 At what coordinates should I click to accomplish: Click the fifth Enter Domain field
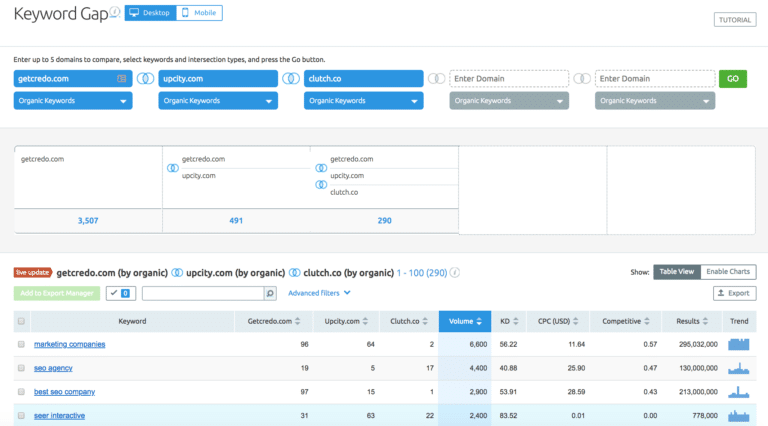655,78
